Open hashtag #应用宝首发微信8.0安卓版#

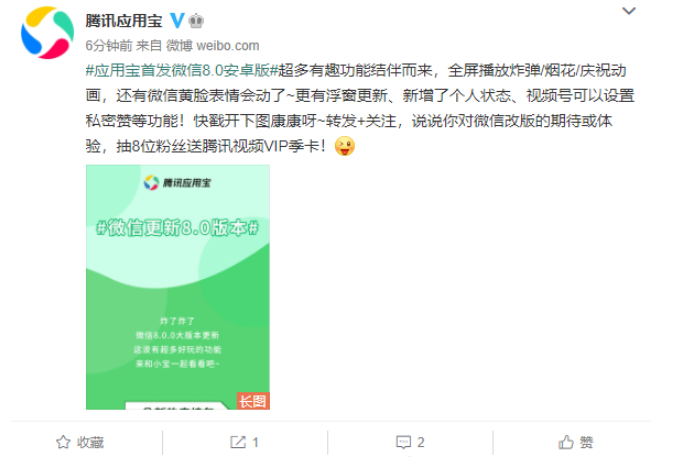click(182, 70)
